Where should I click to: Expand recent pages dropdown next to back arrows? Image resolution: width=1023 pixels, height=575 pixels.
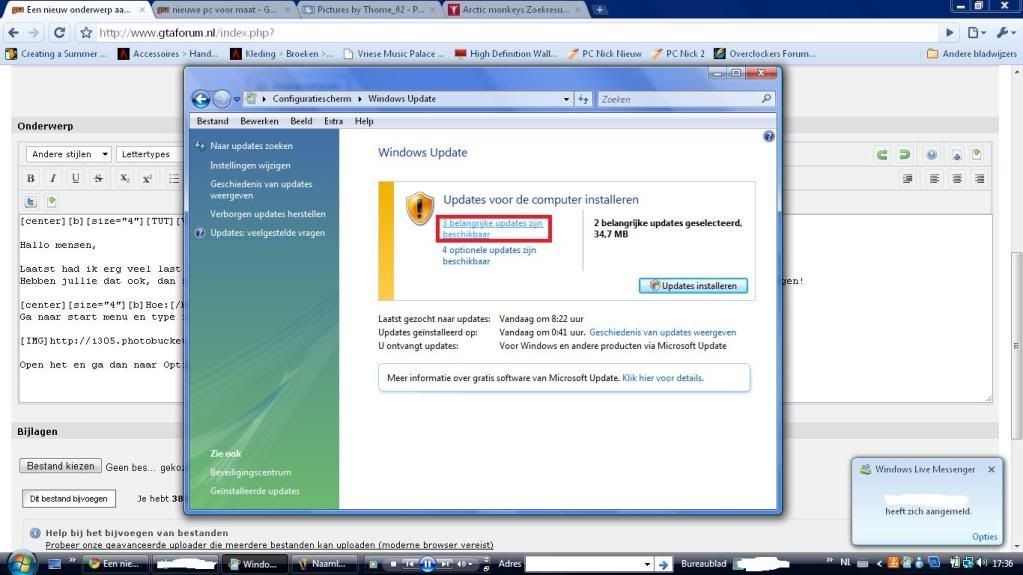(x=237, y=99)
